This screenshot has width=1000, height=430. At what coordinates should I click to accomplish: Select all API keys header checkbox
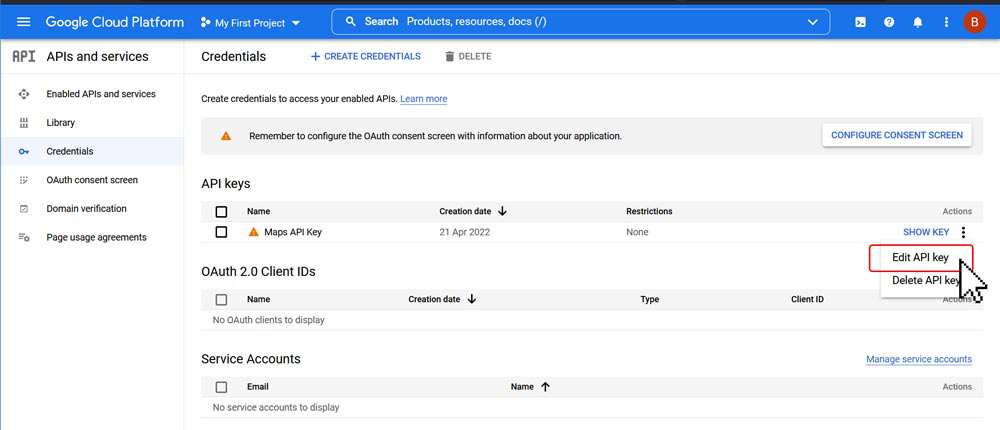click(221, 212)
